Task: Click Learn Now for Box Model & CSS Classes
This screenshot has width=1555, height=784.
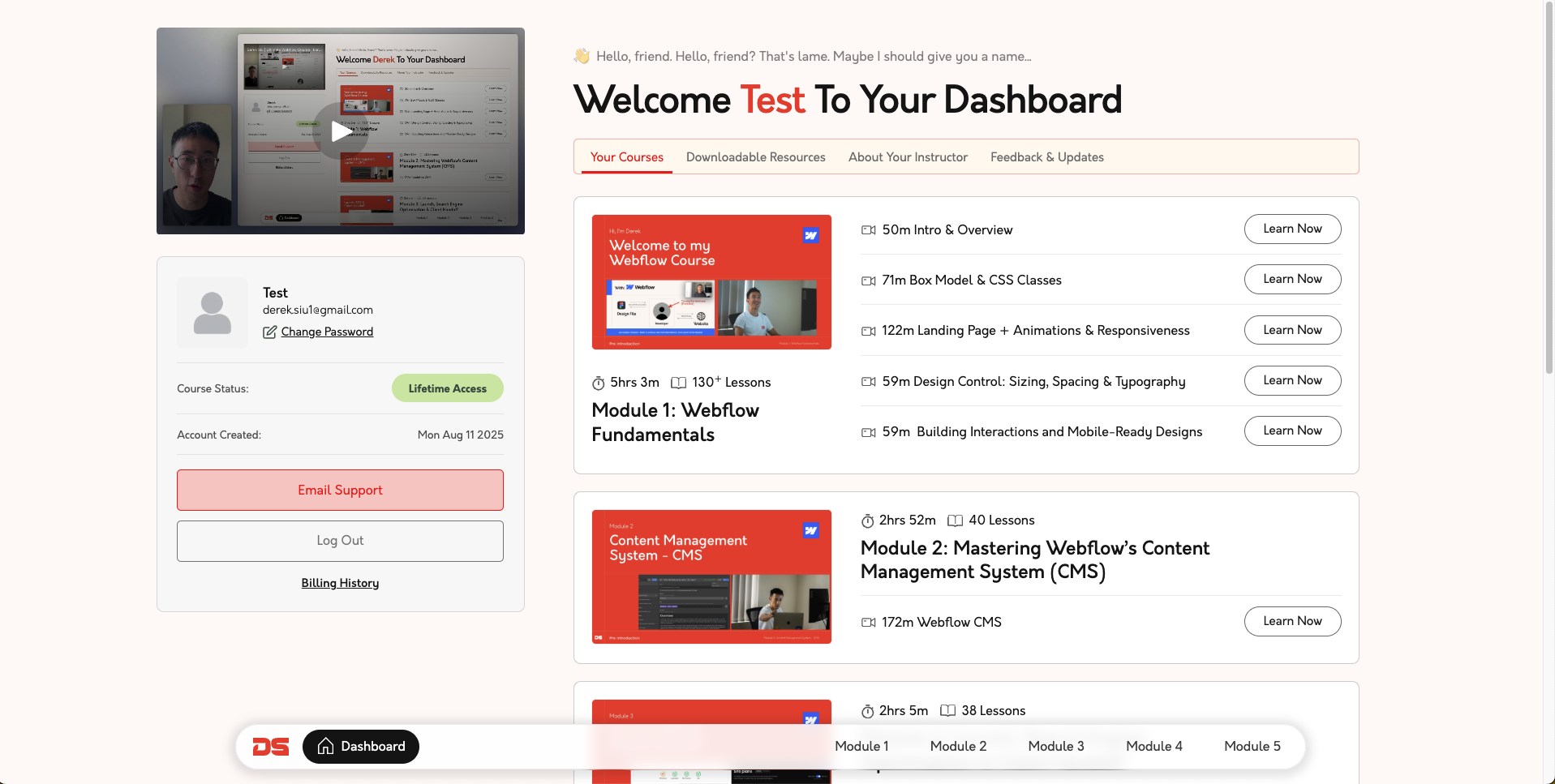Action: 1292,279
